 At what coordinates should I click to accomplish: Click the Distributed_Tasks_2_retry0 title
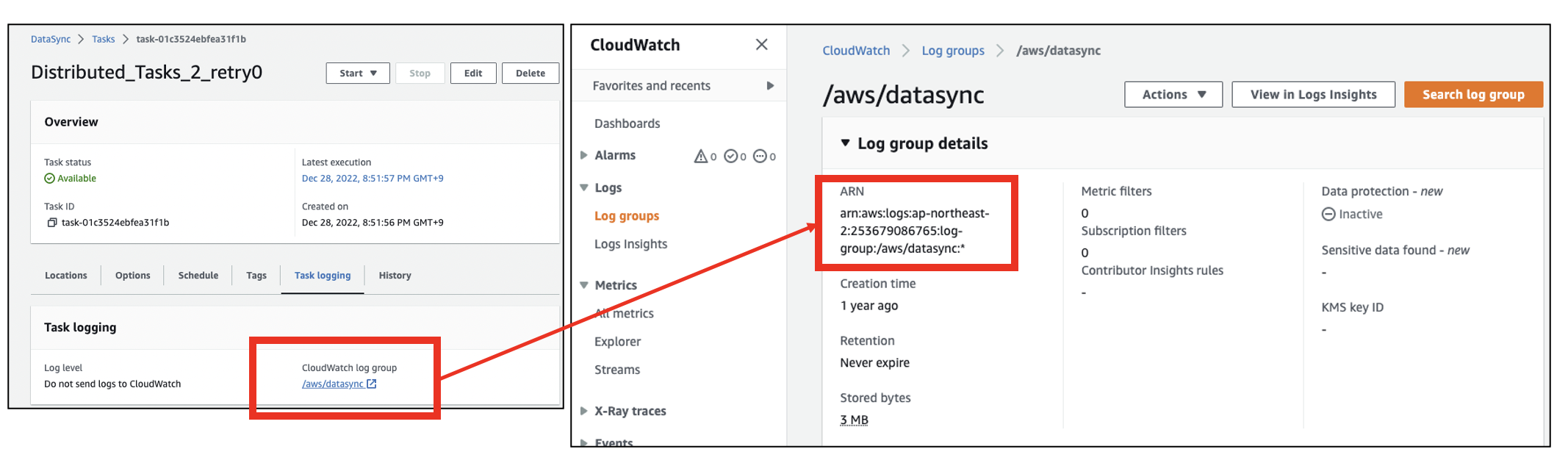[x=147, y=73]
